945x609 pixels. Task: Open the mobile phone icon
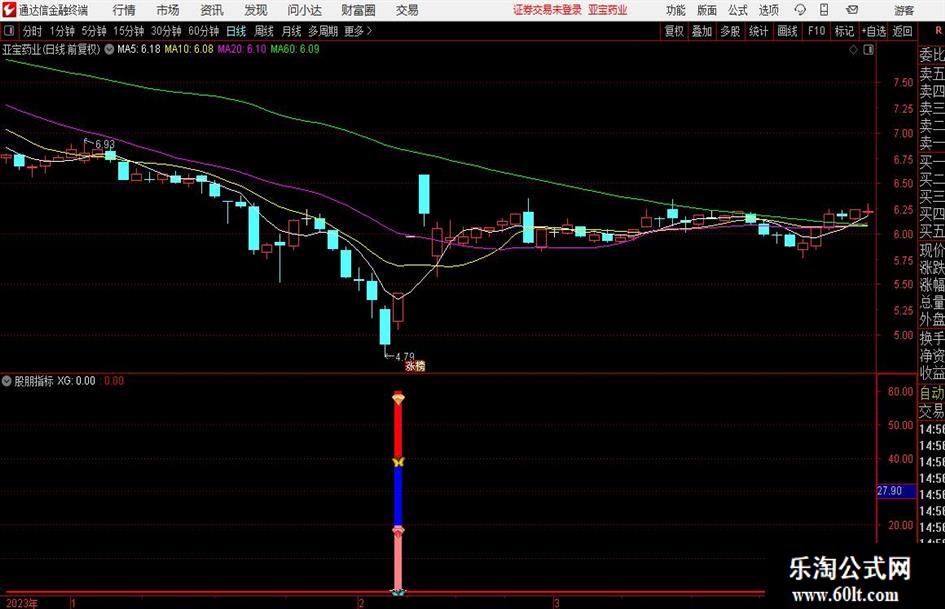[x=824, y=10]
